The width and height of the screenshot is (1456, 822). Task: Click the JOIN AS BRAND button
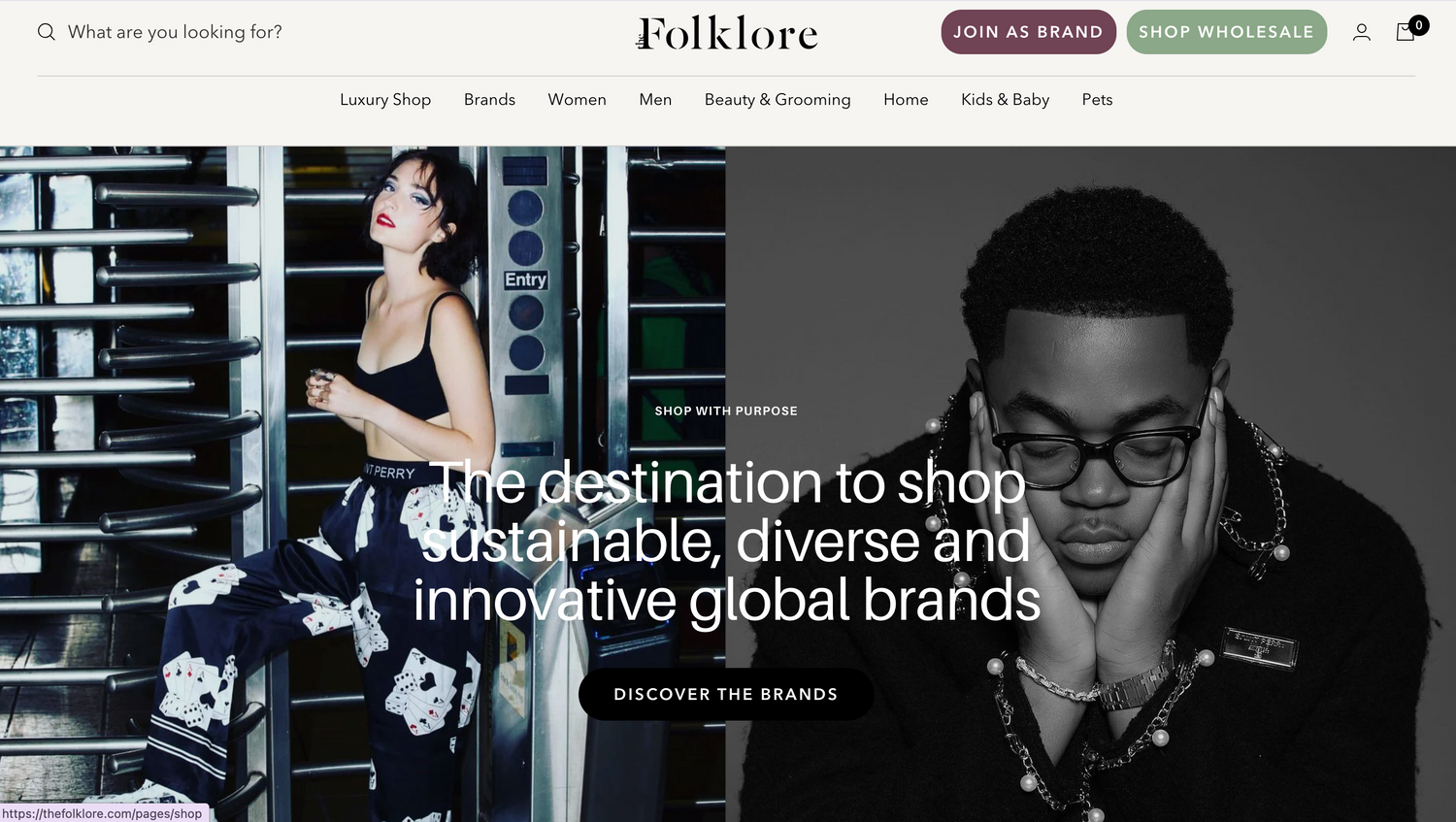(1028, 32)
